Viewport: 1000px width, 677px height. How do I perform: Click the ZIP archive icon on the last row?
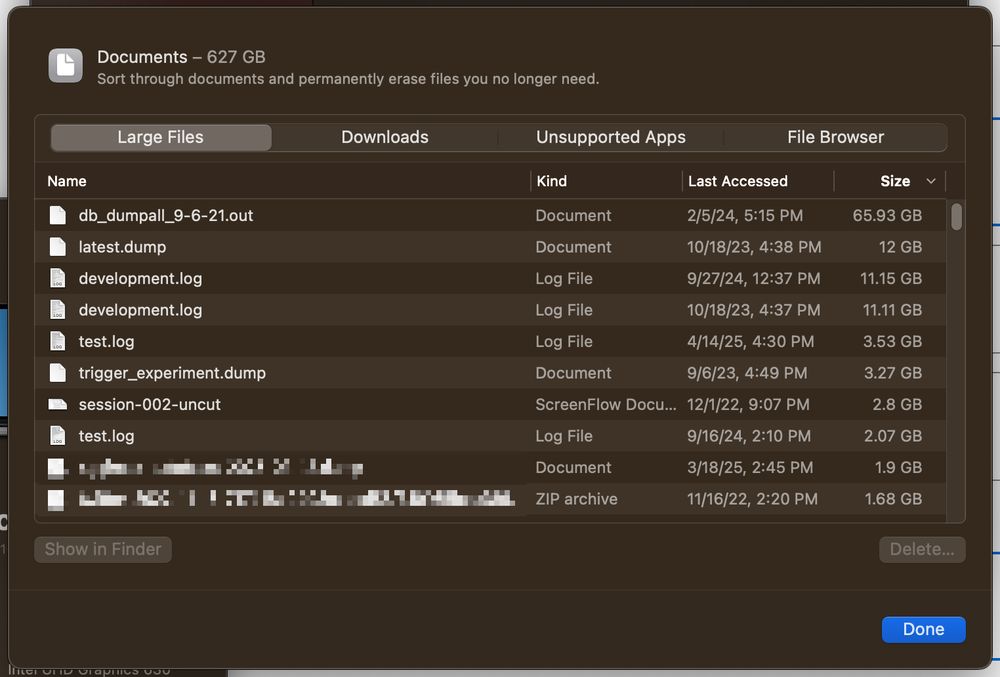coord(58,498)
